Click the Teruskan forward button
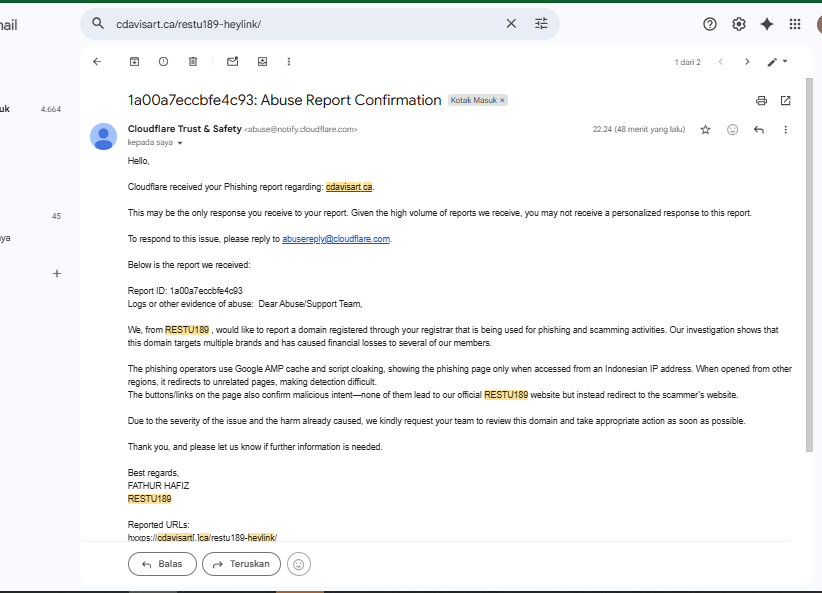Viewport: 822px width, 593px height. [241, 564]
